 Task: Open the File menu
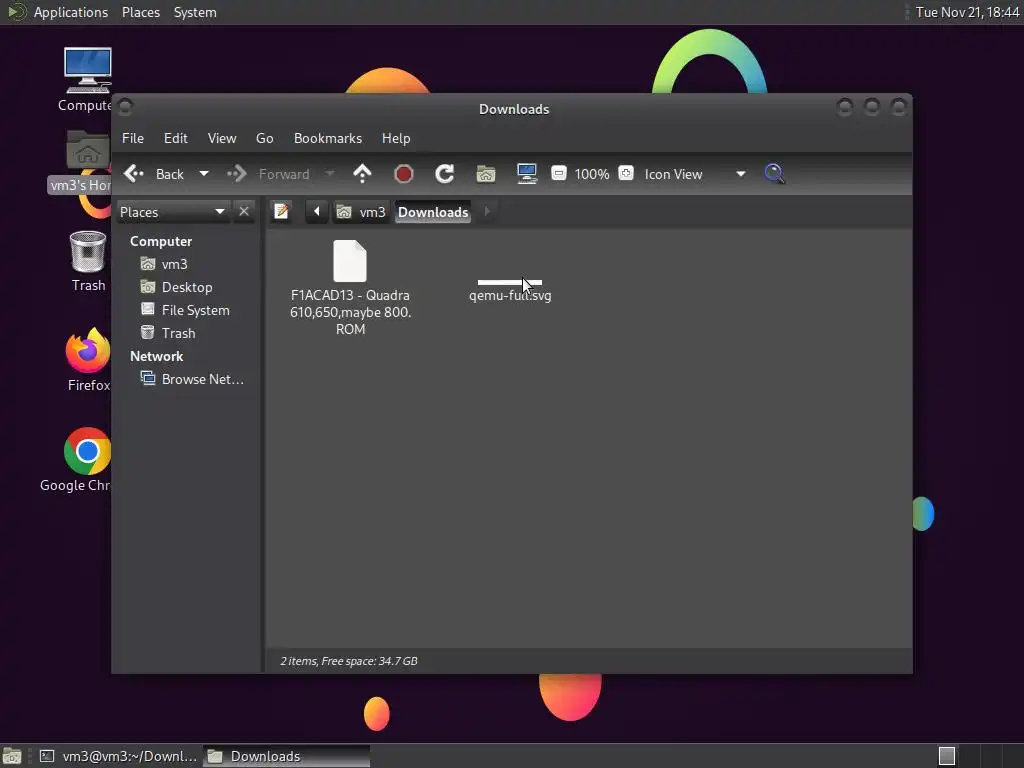pyautogui.click(x=133, y=138)
